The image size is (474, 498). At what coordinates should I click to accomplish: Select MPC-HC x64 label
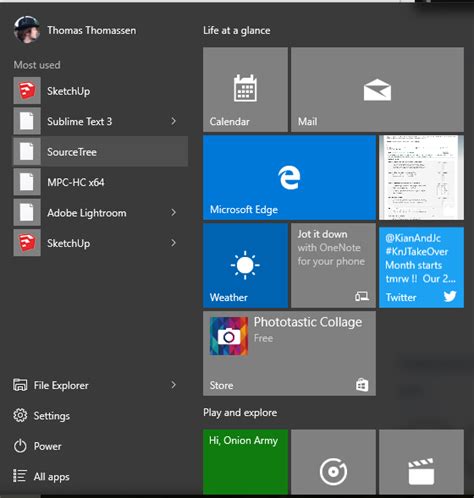[76, 182]
